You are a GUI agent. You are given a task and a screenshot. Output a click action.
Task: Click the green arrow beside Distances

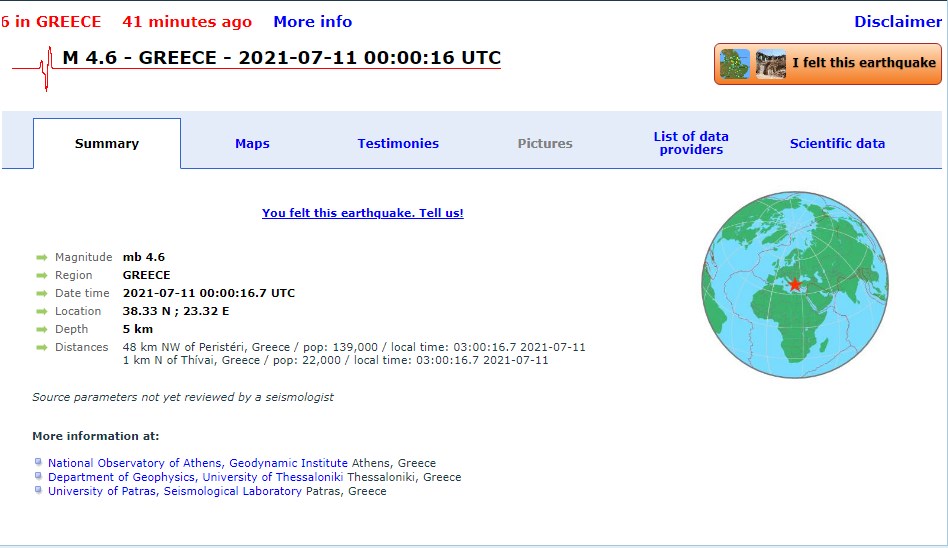click(42, 348)
